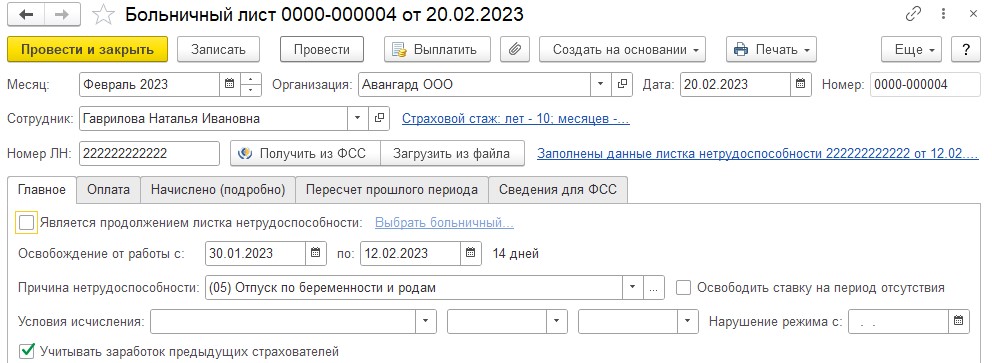The image size is (992, 363).
Task: Open the Организация record with the open-form icon
Action: [622, 84]
